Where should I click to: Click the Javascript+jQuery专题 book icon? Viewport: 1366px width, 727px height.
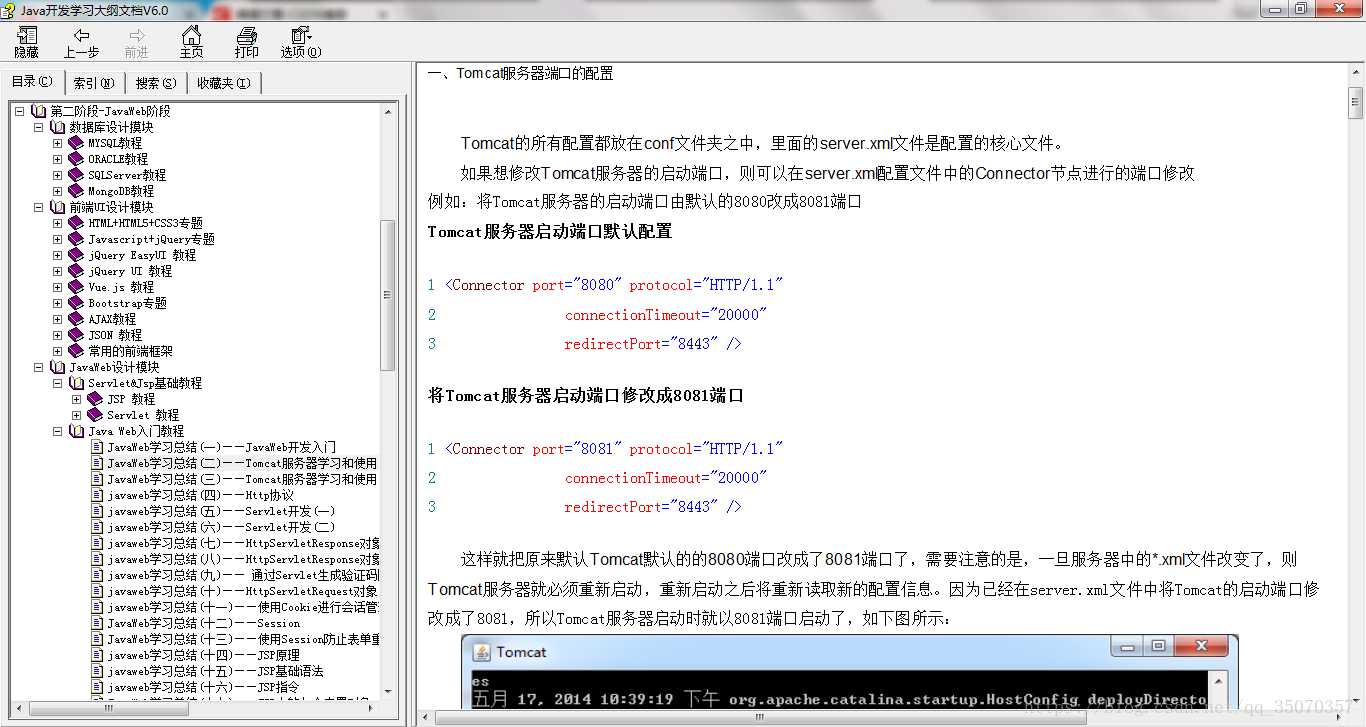pos(76,239)
